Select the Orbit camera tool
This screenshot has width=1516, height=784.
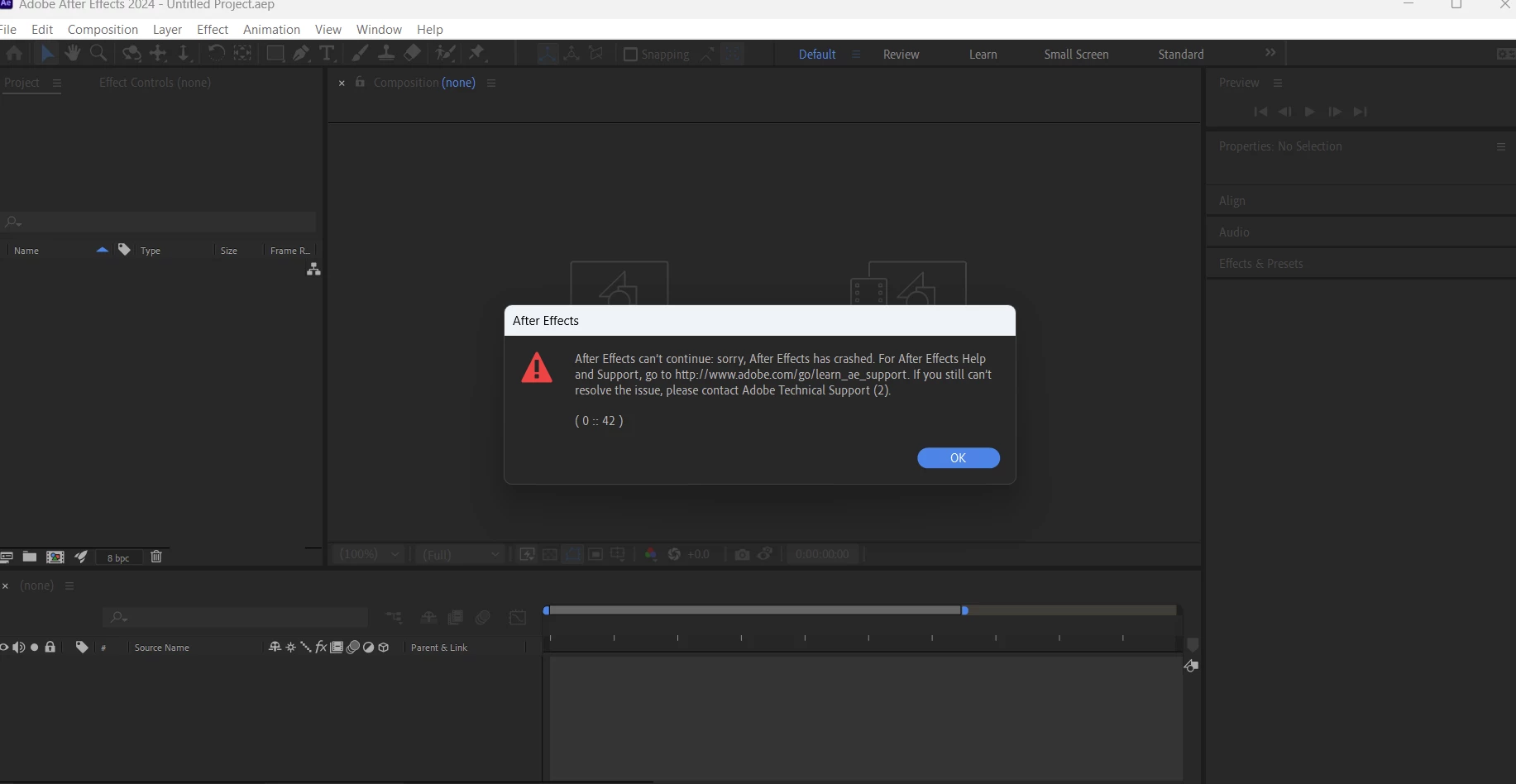click(x=132, y=54)
